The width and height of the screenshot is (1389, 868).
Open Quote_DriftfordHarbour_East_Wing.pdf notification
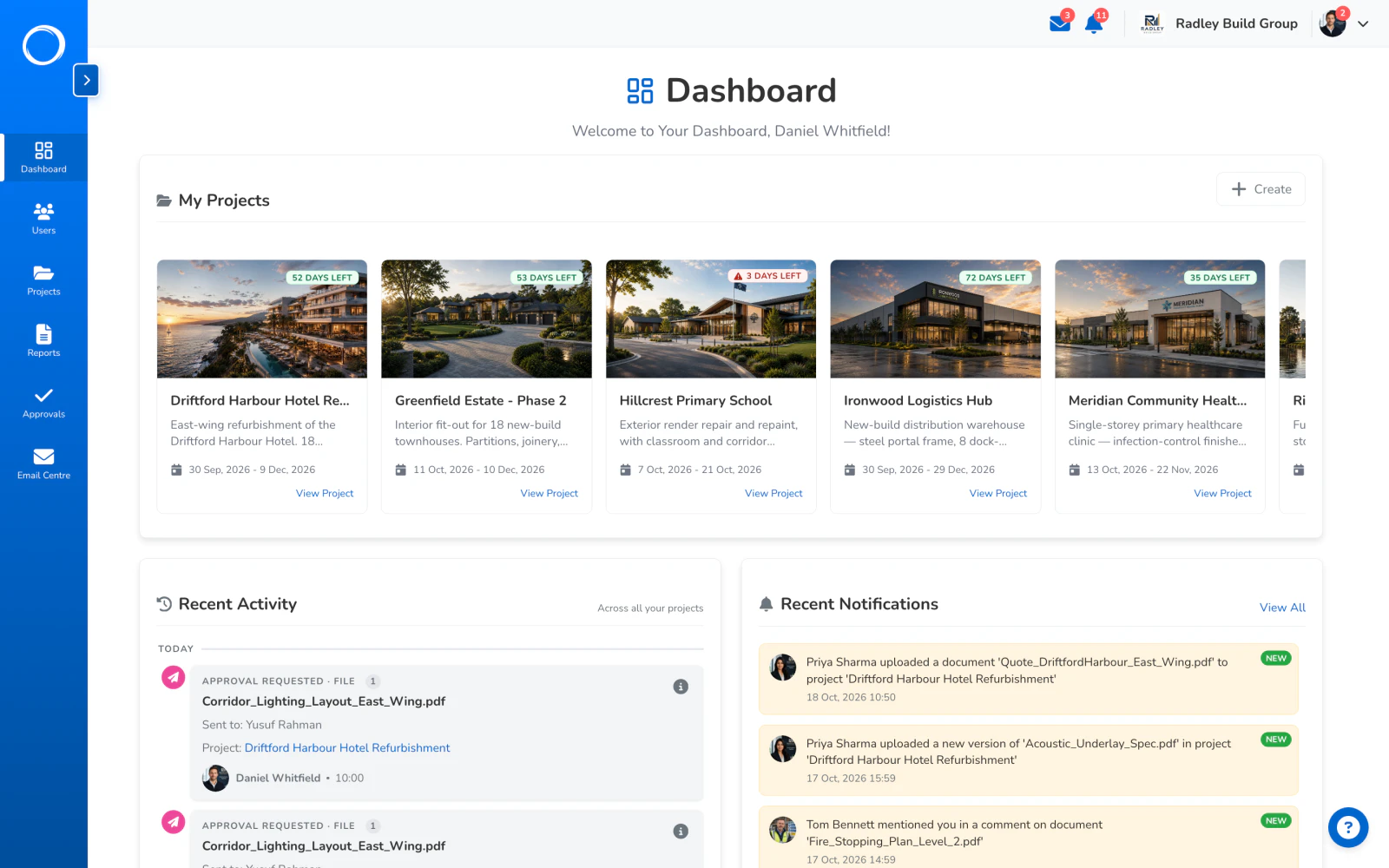(x=1028, y=679)
